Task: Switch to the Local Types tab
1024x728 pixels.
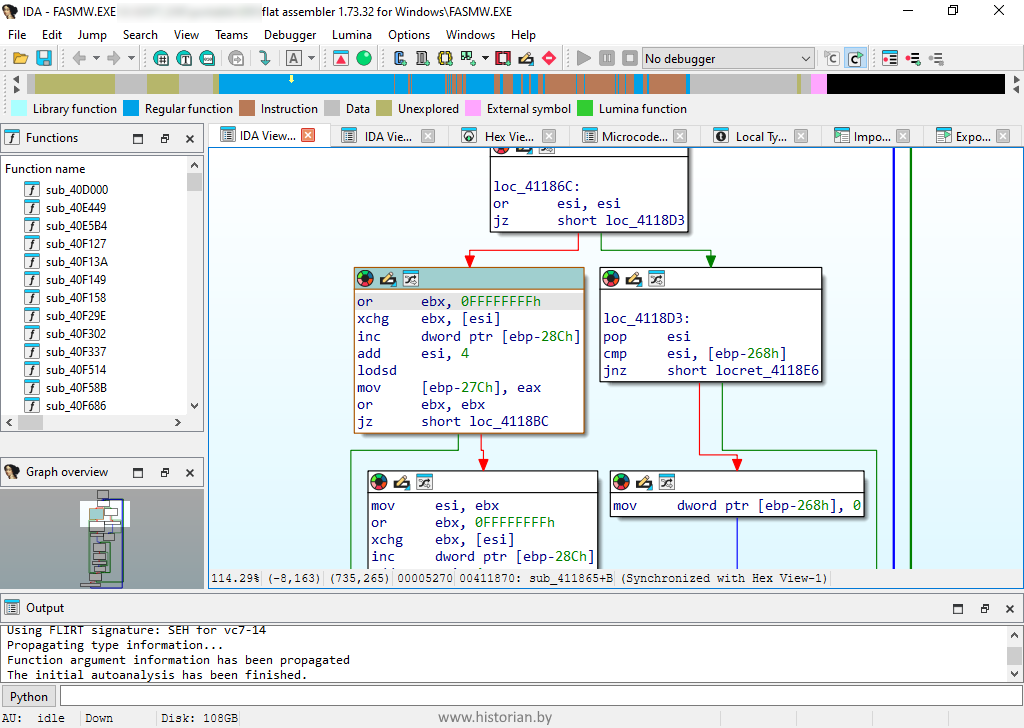Action: click(x=761, y=136)
